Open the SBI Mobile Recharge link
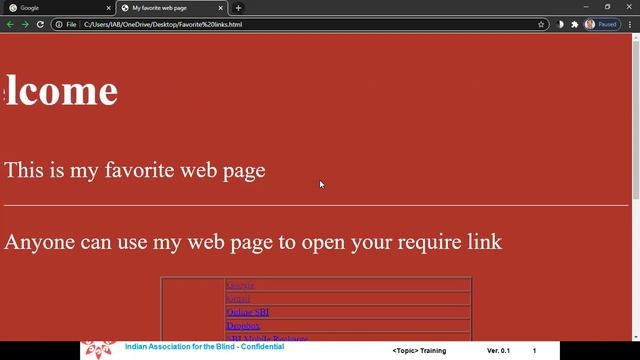Screen dimensions: 640x360 267,338
